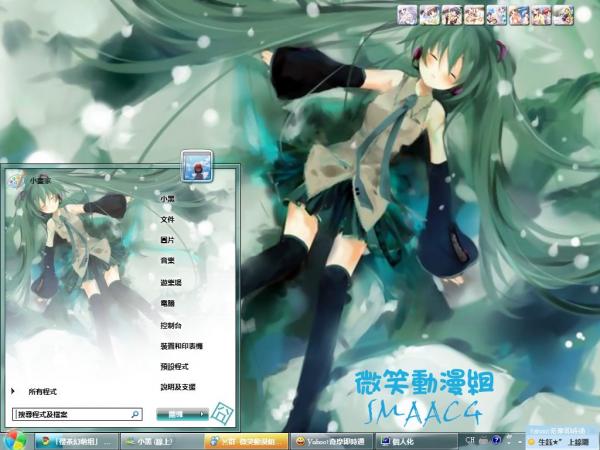Click the 關機 shut down button
This screenshot has height=450, width=600.
(176, 414)
